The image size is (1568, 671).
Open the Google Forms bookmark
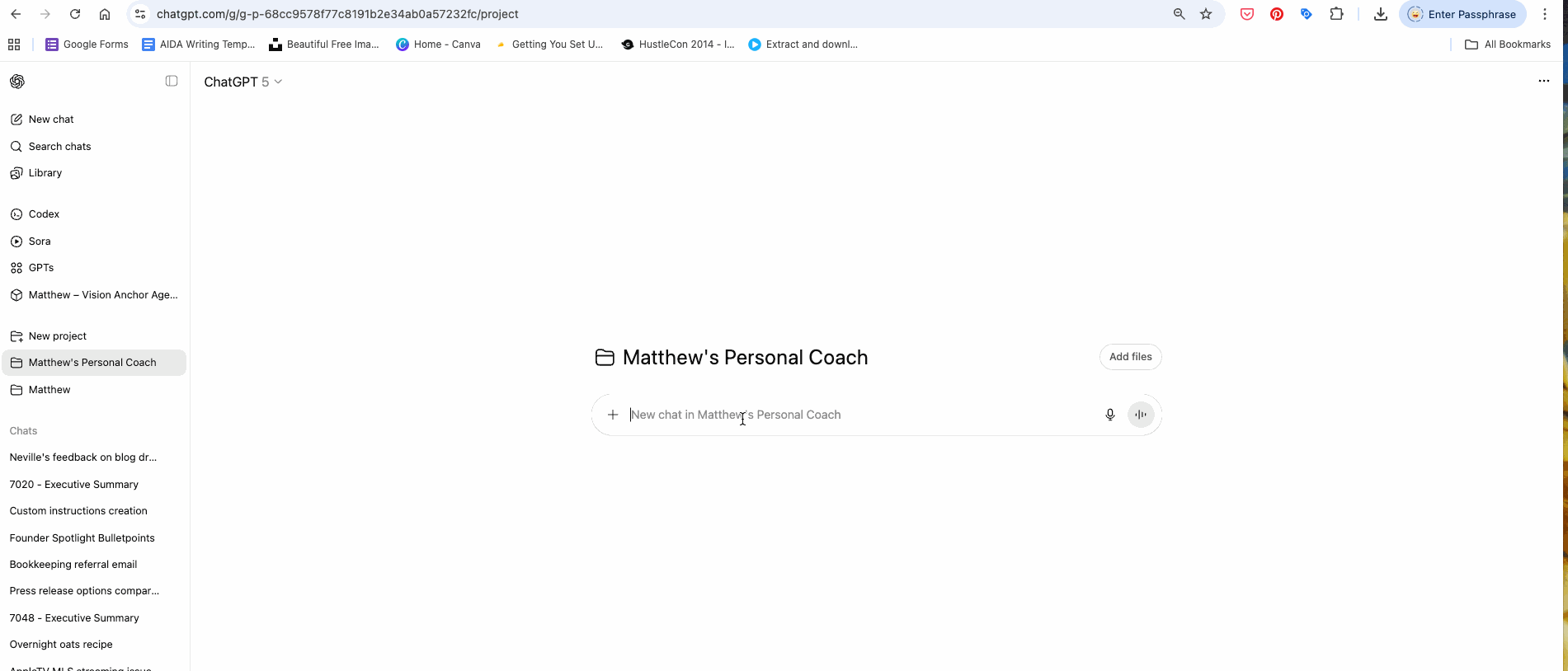click(87, 45)
